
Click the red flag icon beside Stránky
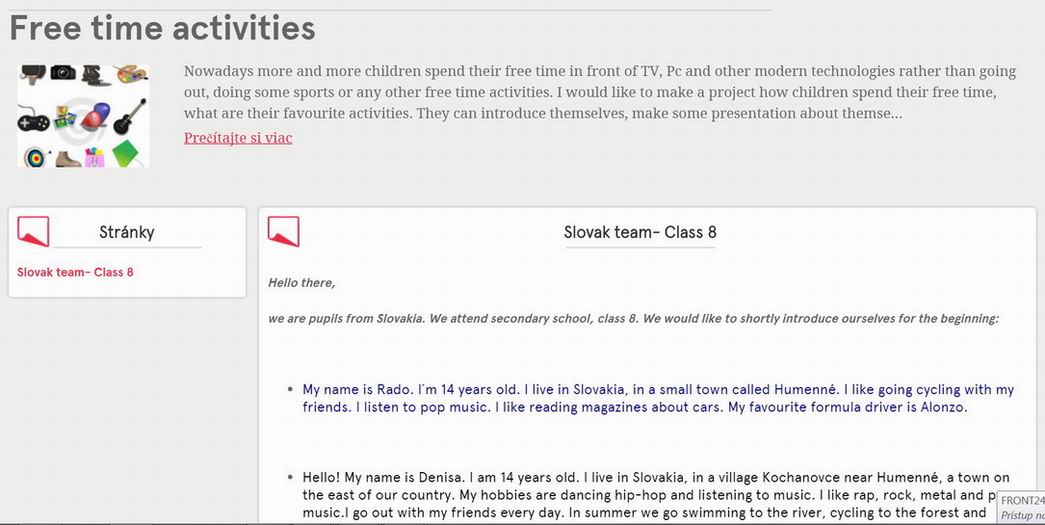[x=33, y=231]
